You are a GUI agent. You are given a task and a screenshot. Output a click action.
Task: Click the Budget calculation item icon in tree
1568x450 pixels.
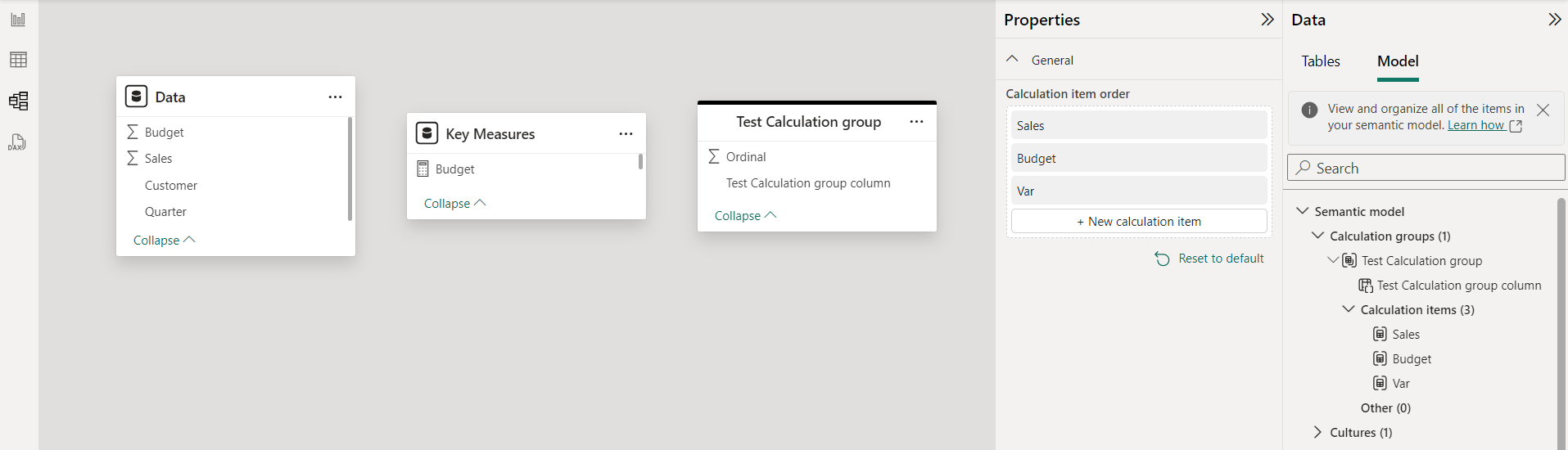[1380, 358]
